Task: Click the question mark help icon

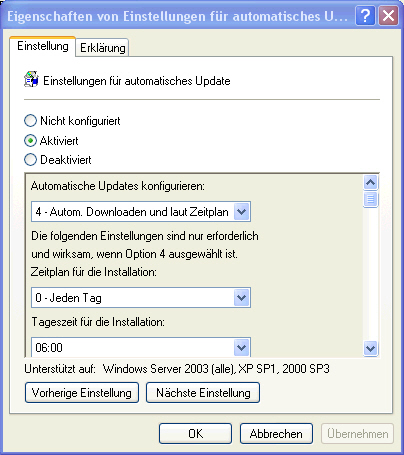Action: point(366,15)
